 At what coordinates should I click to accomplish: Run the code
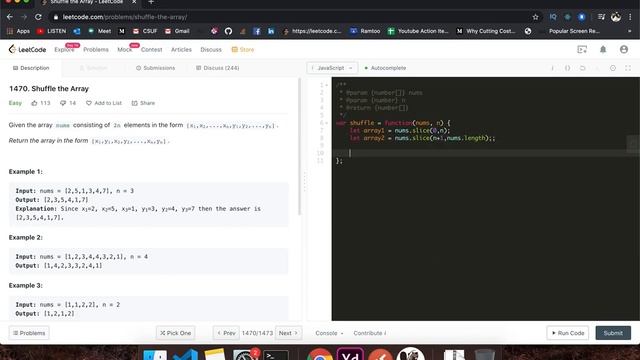coord(568,333)
